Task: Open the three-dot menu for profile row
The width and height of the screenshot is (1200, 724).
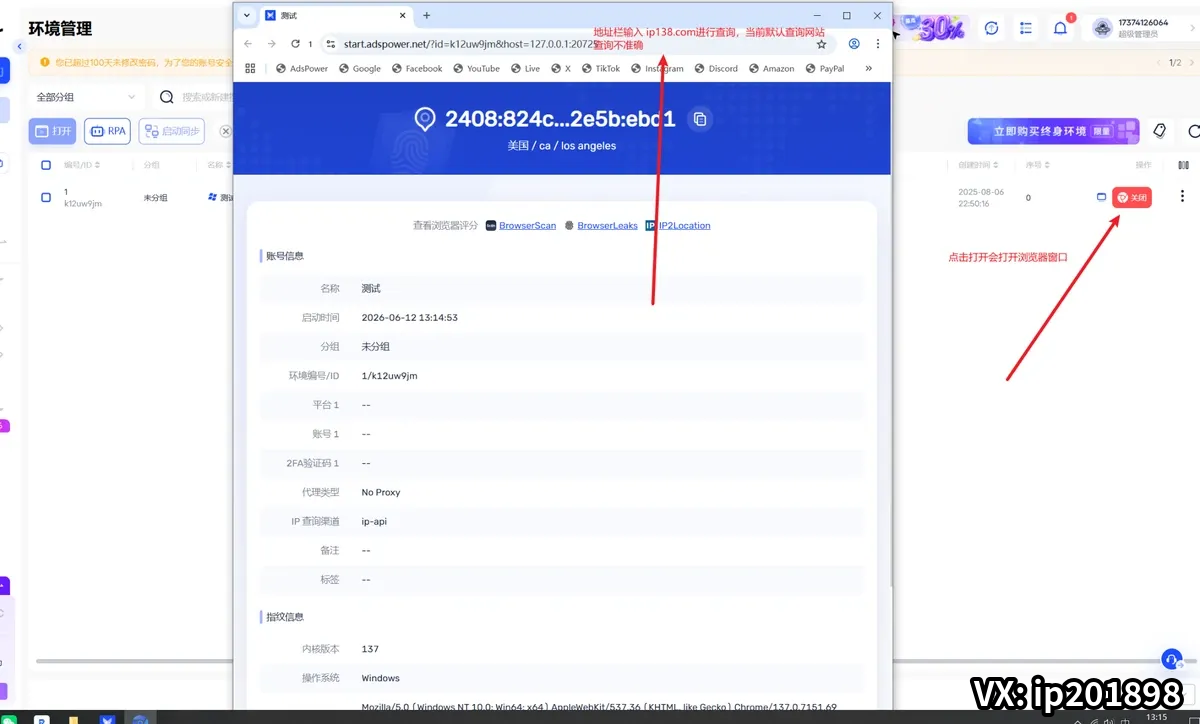Action: click(x=1183, y=197)
